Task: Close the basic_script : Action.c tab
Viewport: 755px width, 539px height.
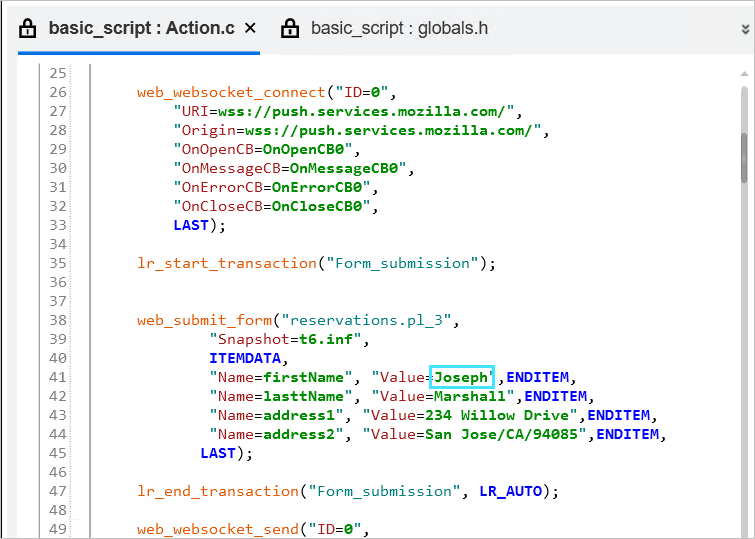Action: pyautogui.click(x=250, y=28)
